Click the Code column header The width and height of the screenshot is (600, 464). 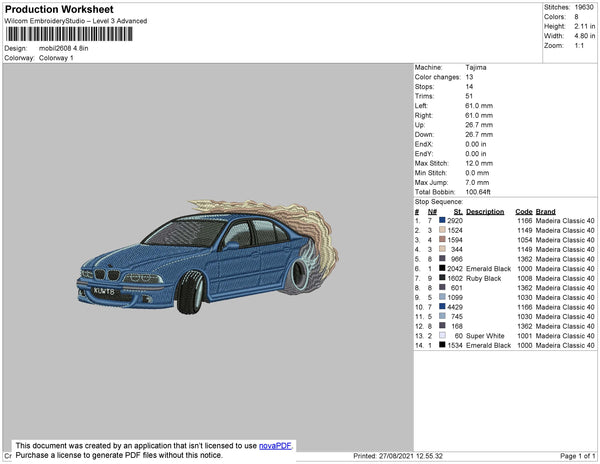523,212
